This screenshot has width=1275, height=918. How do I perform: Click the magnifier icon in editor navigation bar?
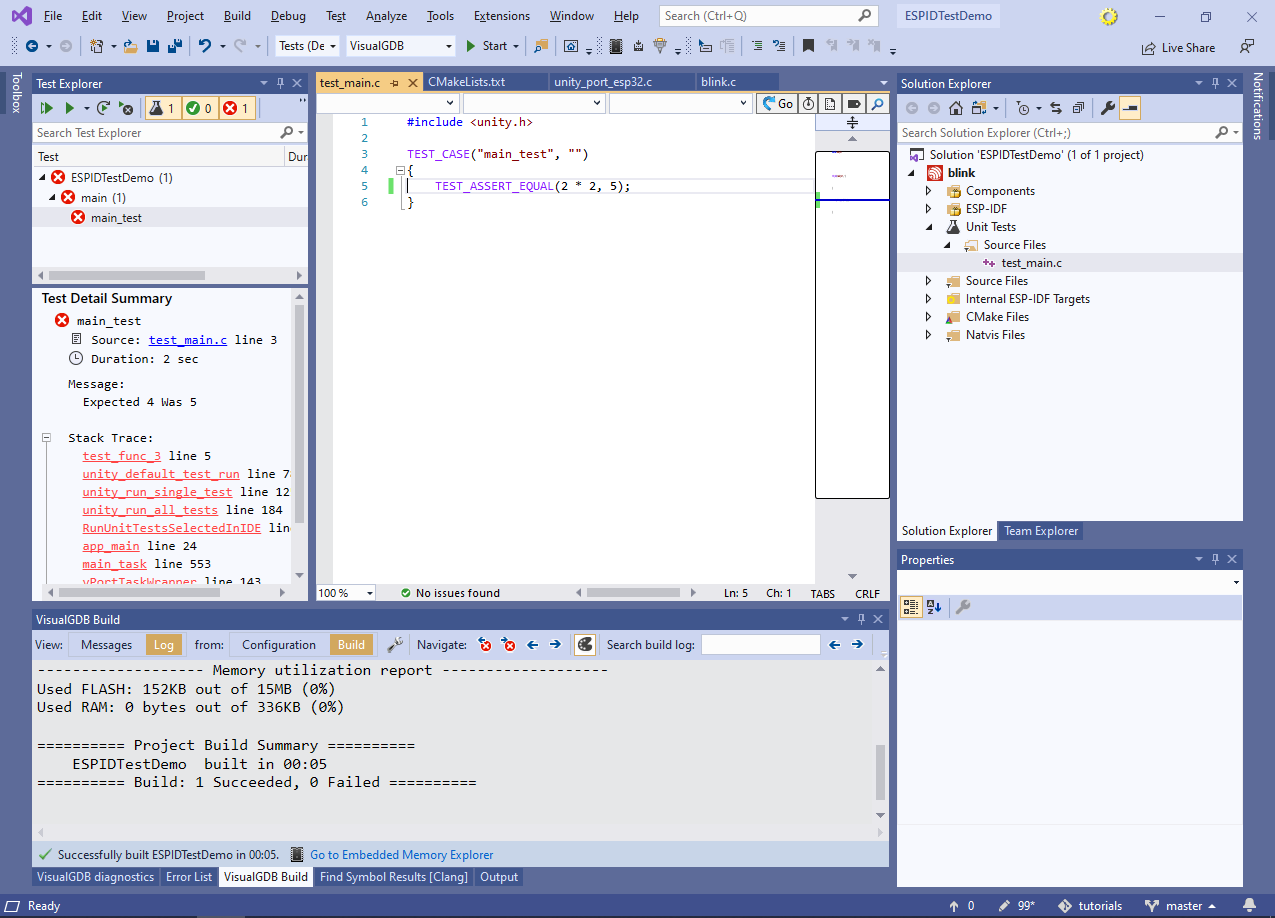tap(877, 103)
